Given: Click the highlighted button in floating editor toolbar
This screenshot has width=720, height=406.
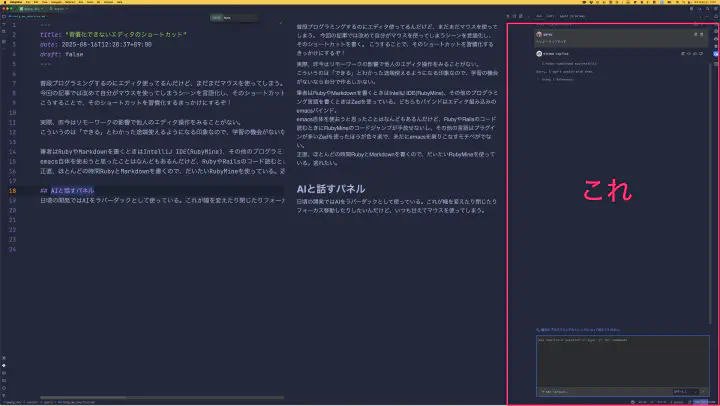Looking at the screenshot, I should click(216, 17).
